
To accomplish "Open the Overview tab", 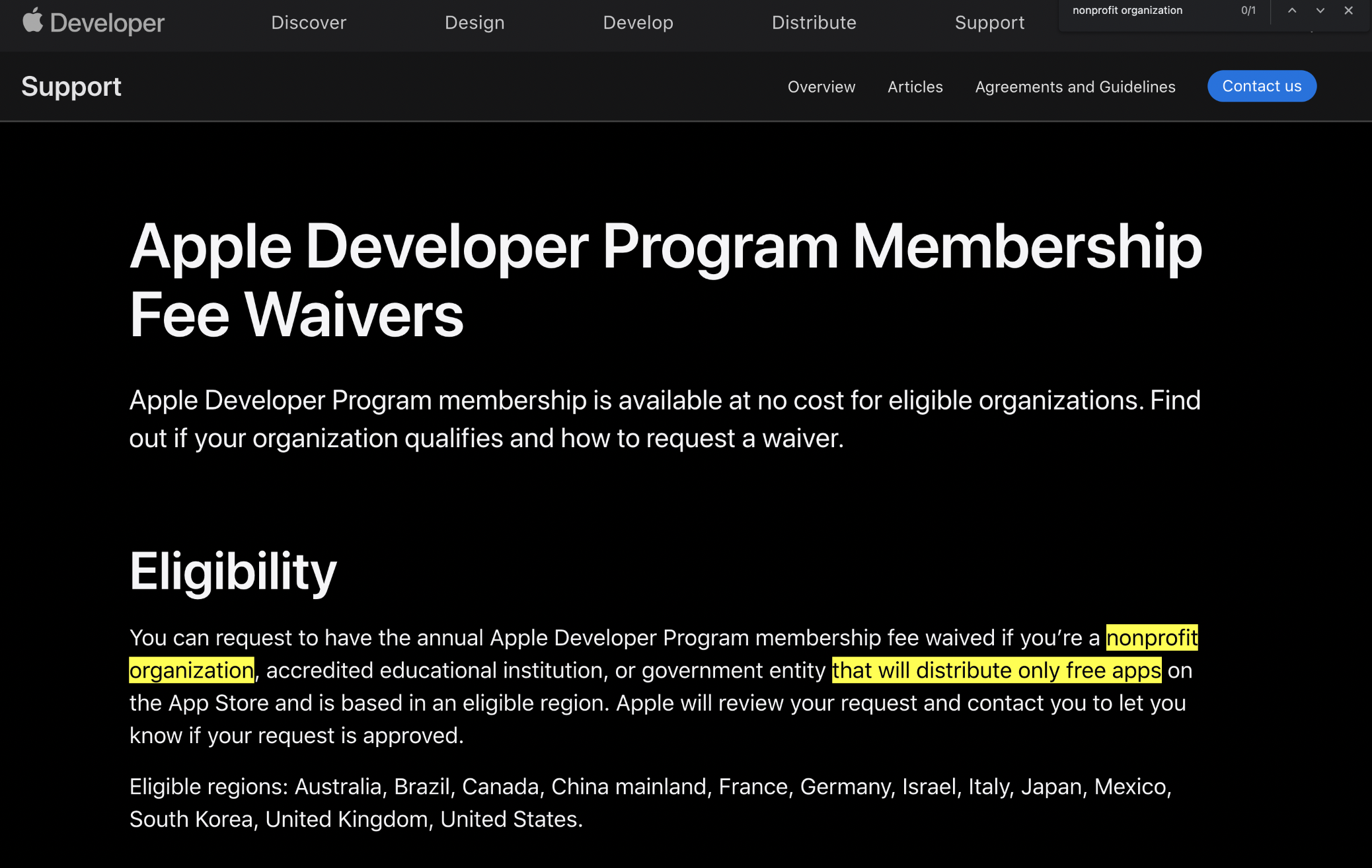I will (821, 87).
